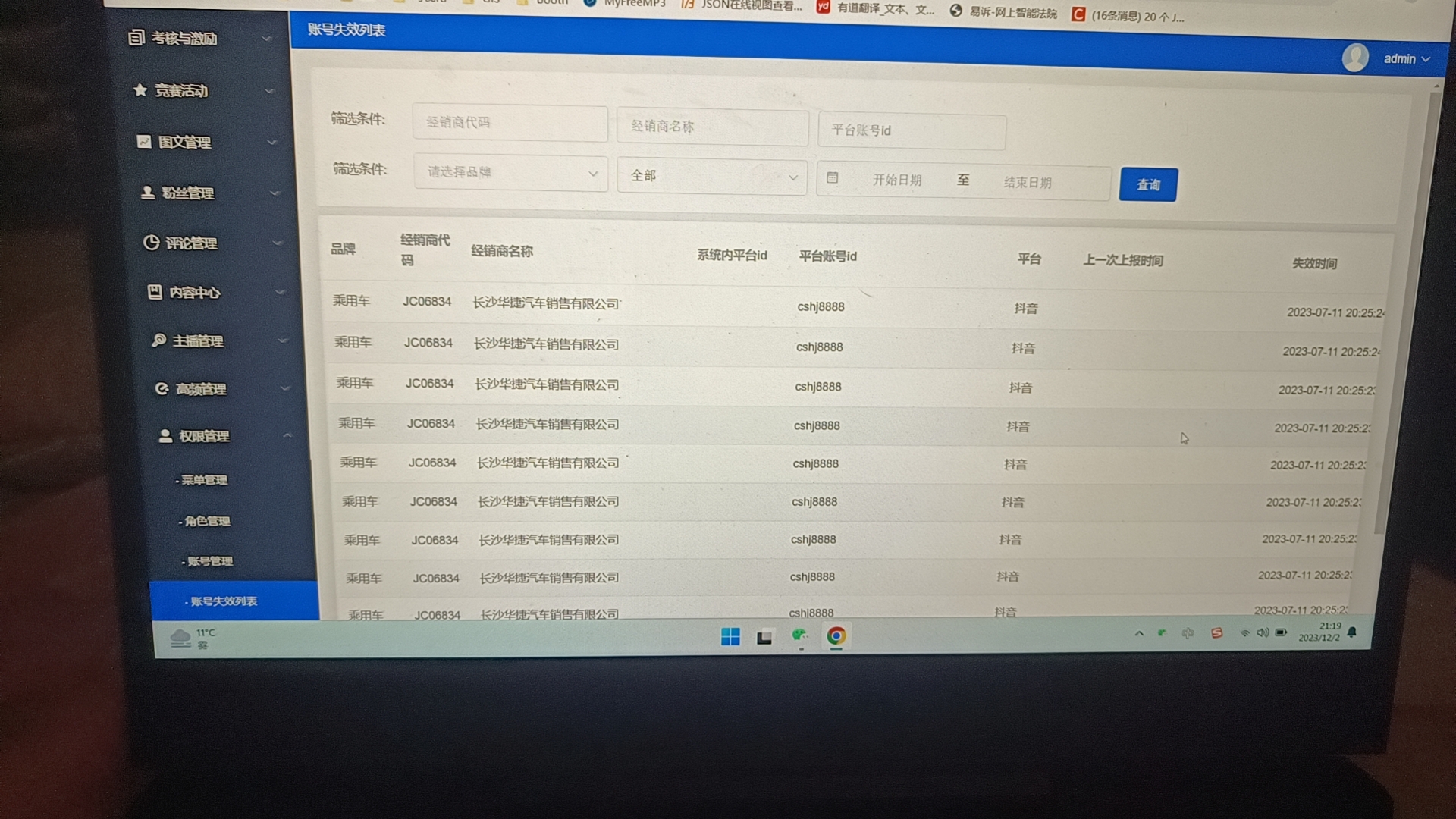Click the 账号失效列表 page title
The image size is (1456, 819).
pos(347,30)
